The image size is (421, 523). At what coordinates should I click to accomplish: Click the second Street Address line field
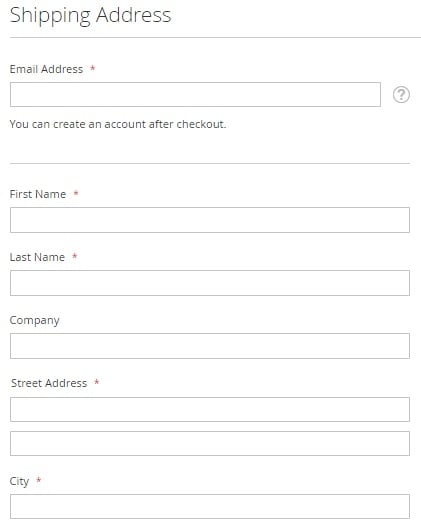pyautogui.click(x=210, y=443)
